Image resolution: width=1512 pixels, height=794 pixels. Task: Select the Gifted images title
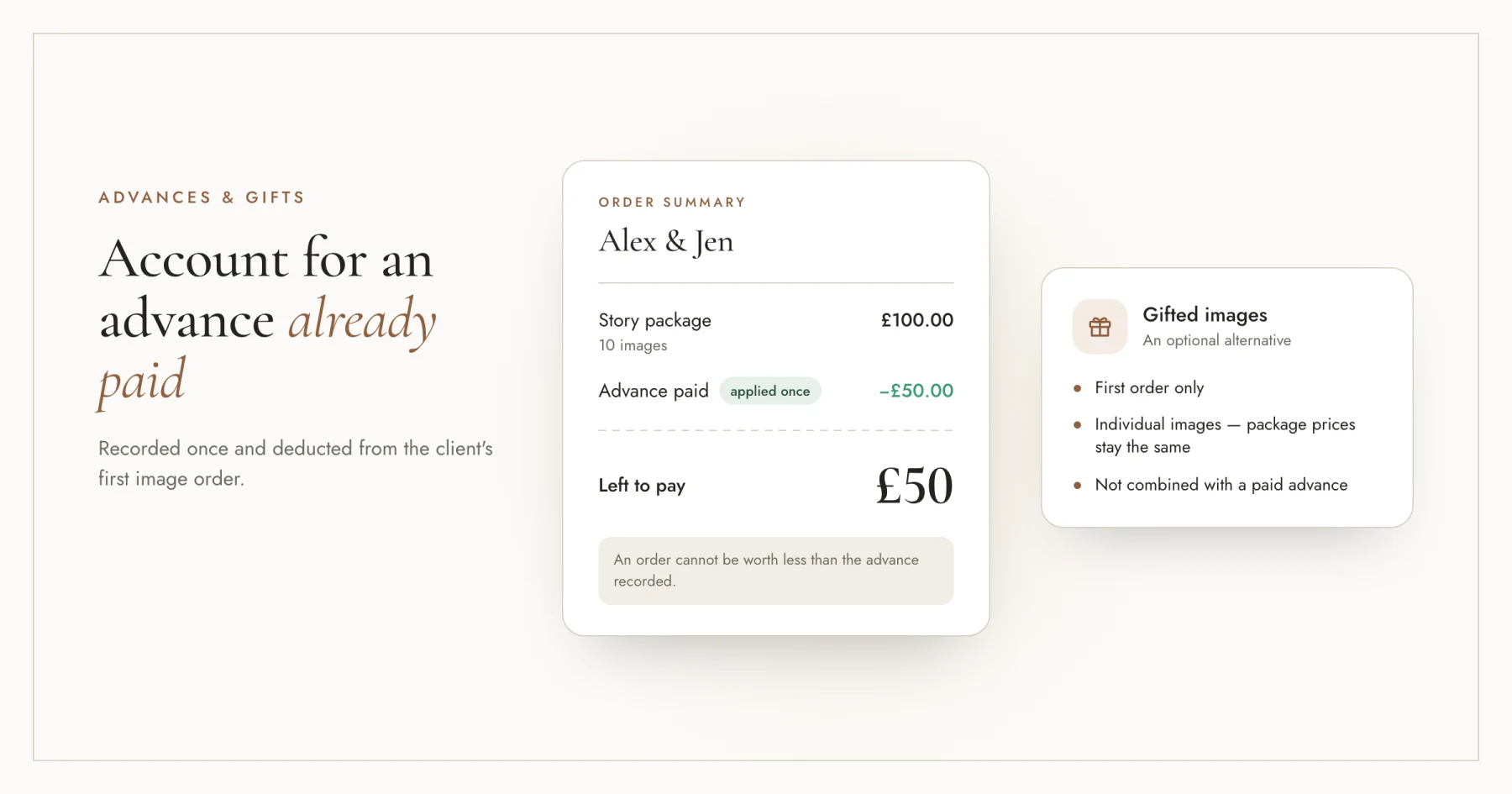point(1205,315)
